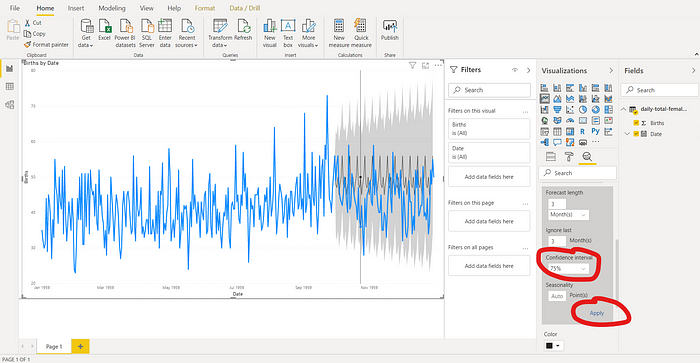Add a new report page
The image size is (700, 363).
(80, 346)
